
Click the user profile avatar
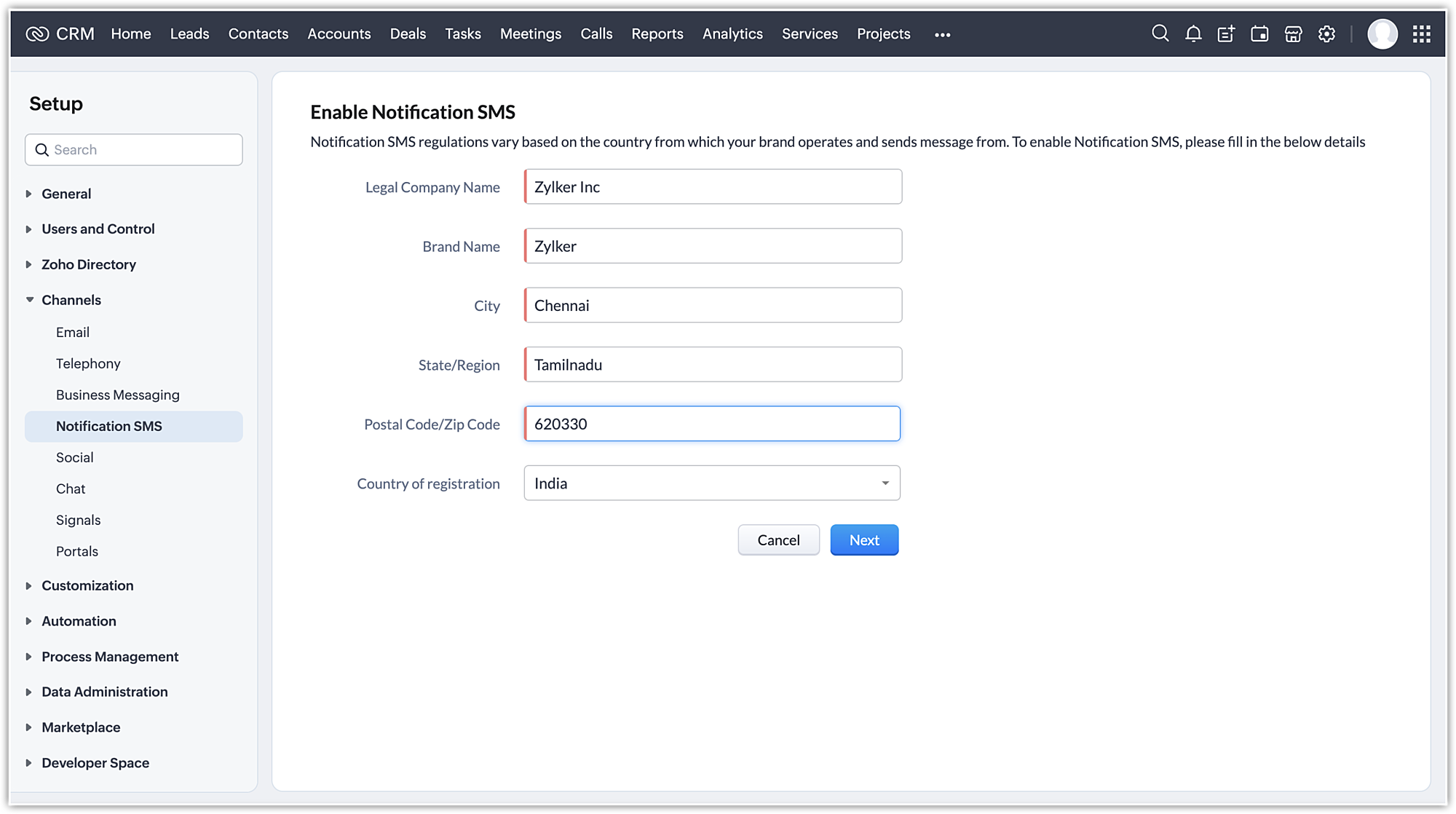click(1382, 33)
